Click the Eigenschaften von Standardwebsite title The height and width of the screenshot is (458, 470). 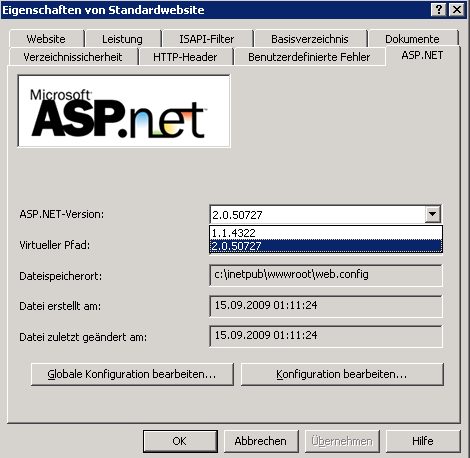(x=103, y=10)
